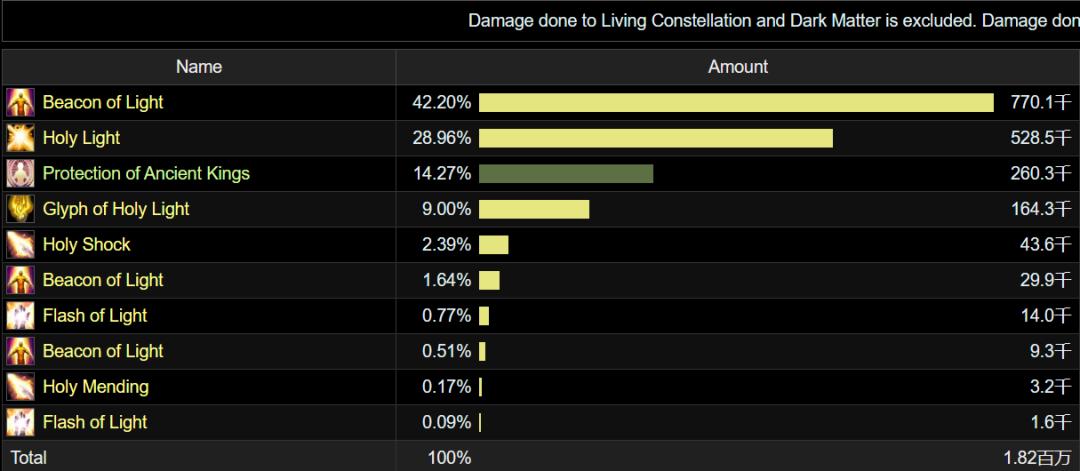Click the Holy Light spell icon
This screenshot has height=471, width=1080.
(x=20, y=138)
